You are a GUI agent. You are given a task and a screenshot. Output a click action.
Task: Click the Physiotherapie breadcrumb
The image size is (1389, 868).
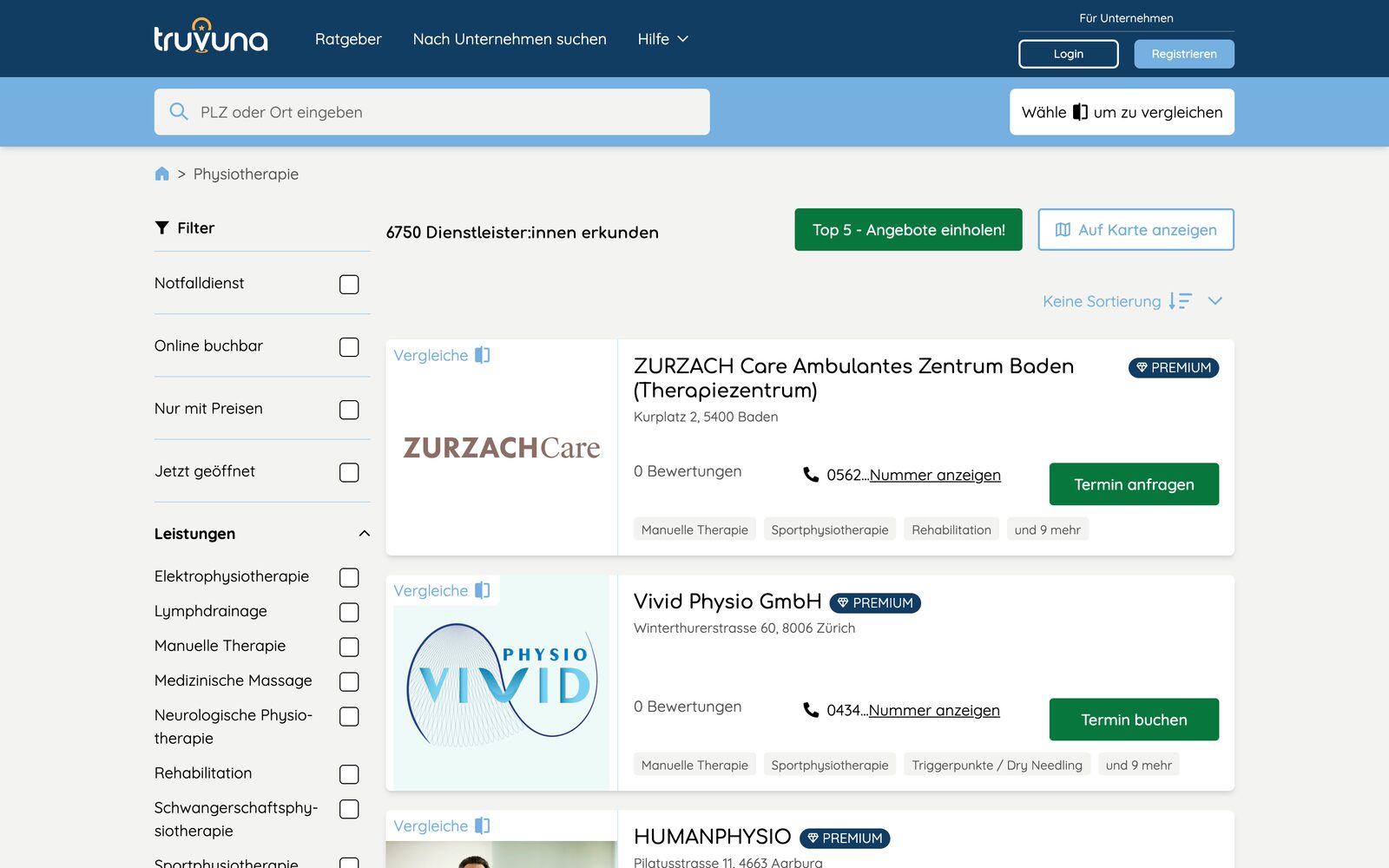(246, 174)
